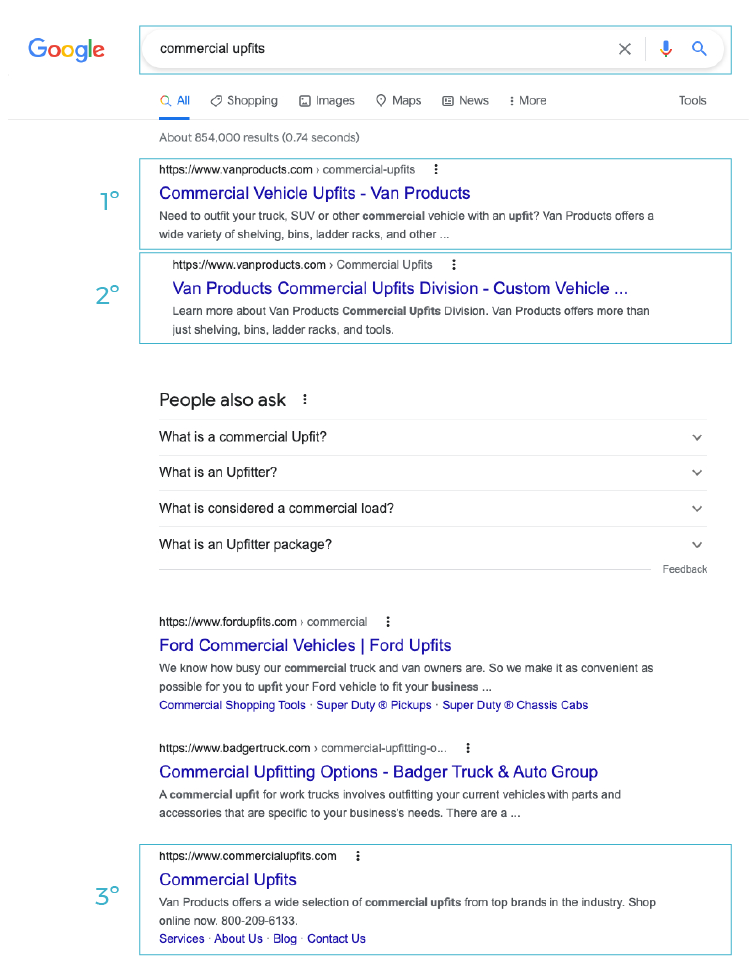Viewport: 749px width, 968px height.
Task: Expand "What is an Upfitter package?" question
Action: pos(697,545)
